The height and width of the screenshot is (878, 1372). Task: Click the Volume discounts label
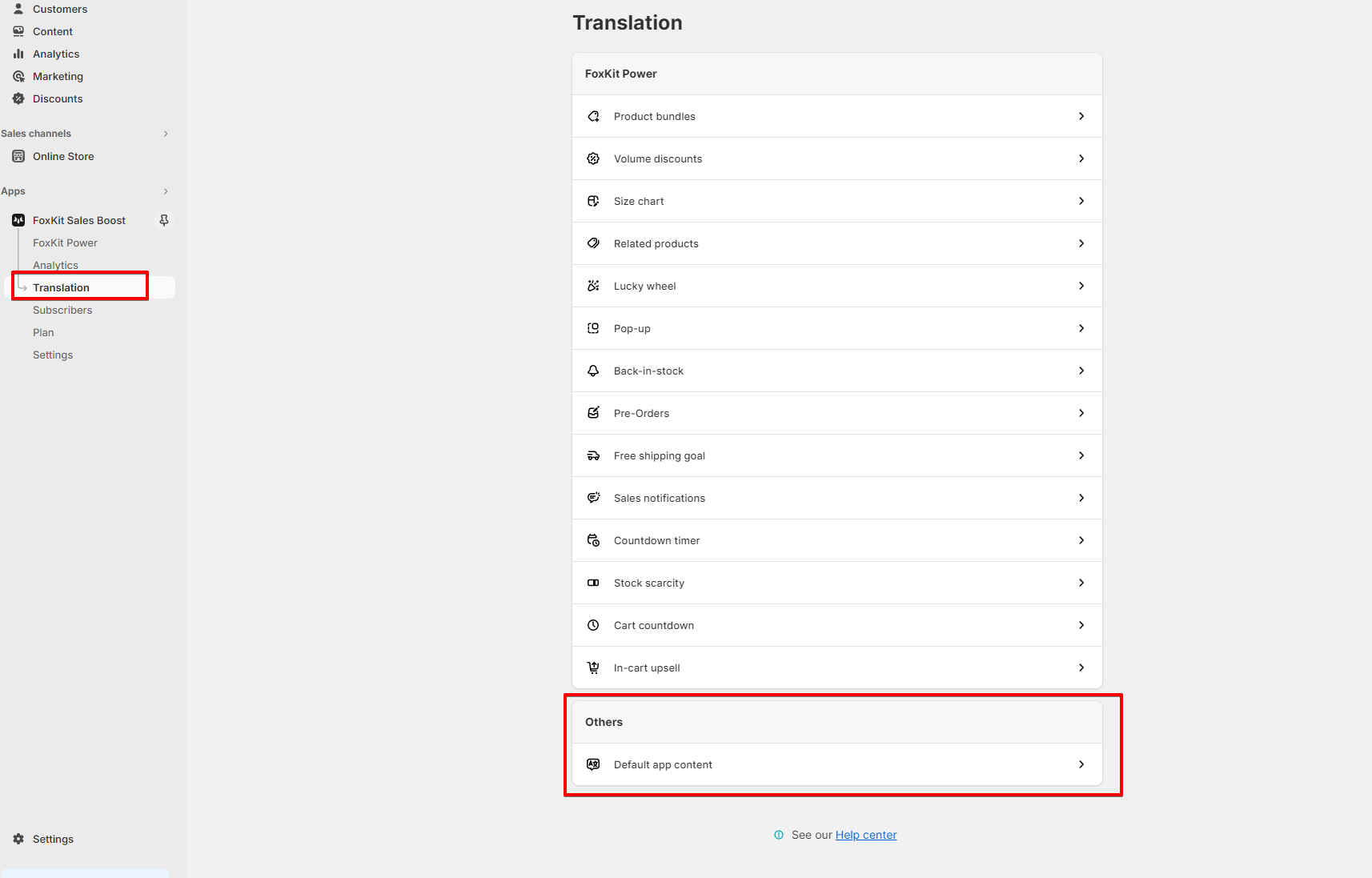tap(658, 158)
